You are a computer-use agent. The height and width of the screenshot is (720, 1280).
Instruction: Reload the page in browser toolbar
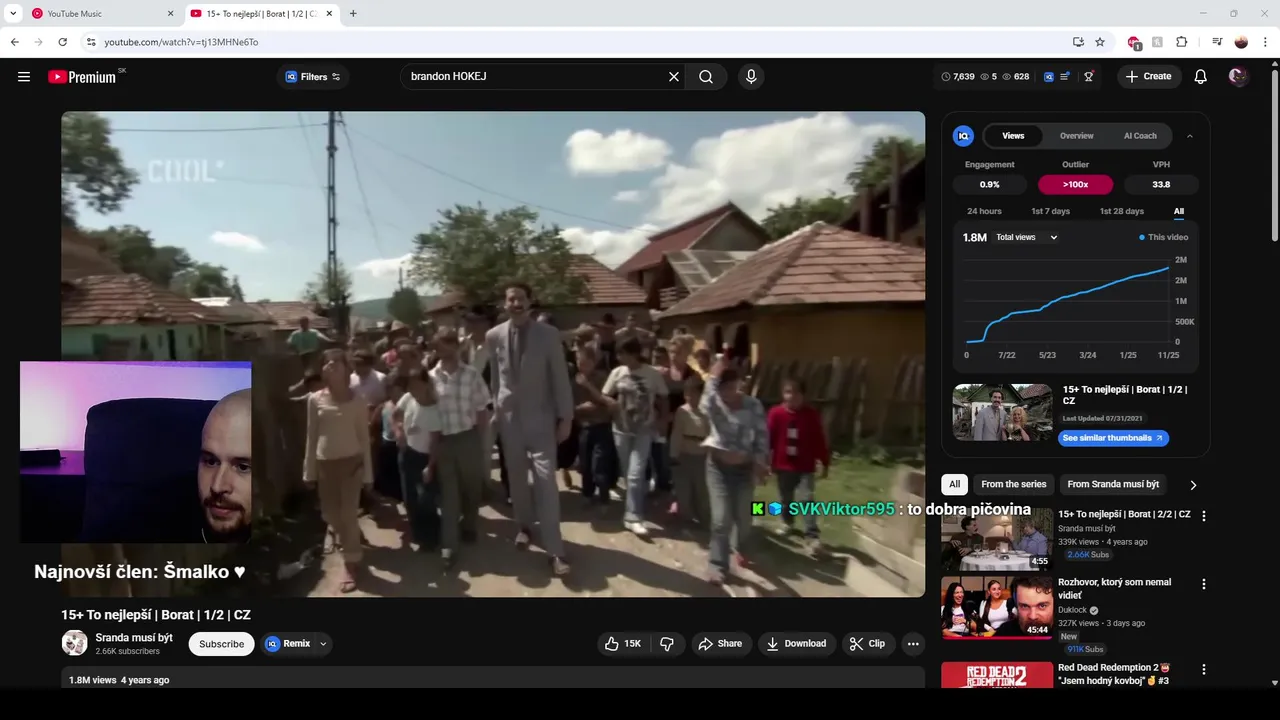point(62,42)
